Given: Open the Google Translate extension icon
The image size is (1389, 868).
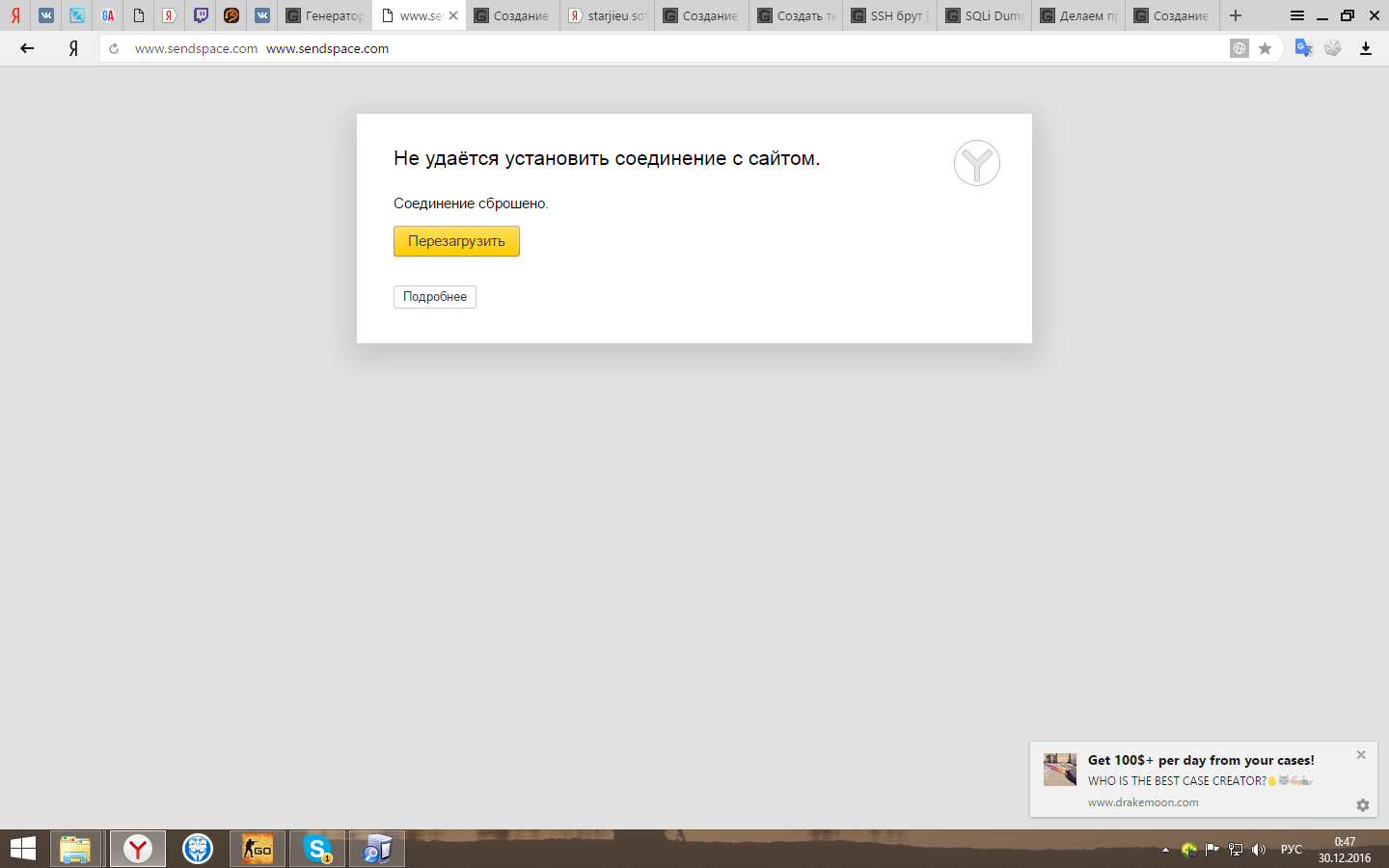Looking at the screenshot, I should pos(1303,48).
